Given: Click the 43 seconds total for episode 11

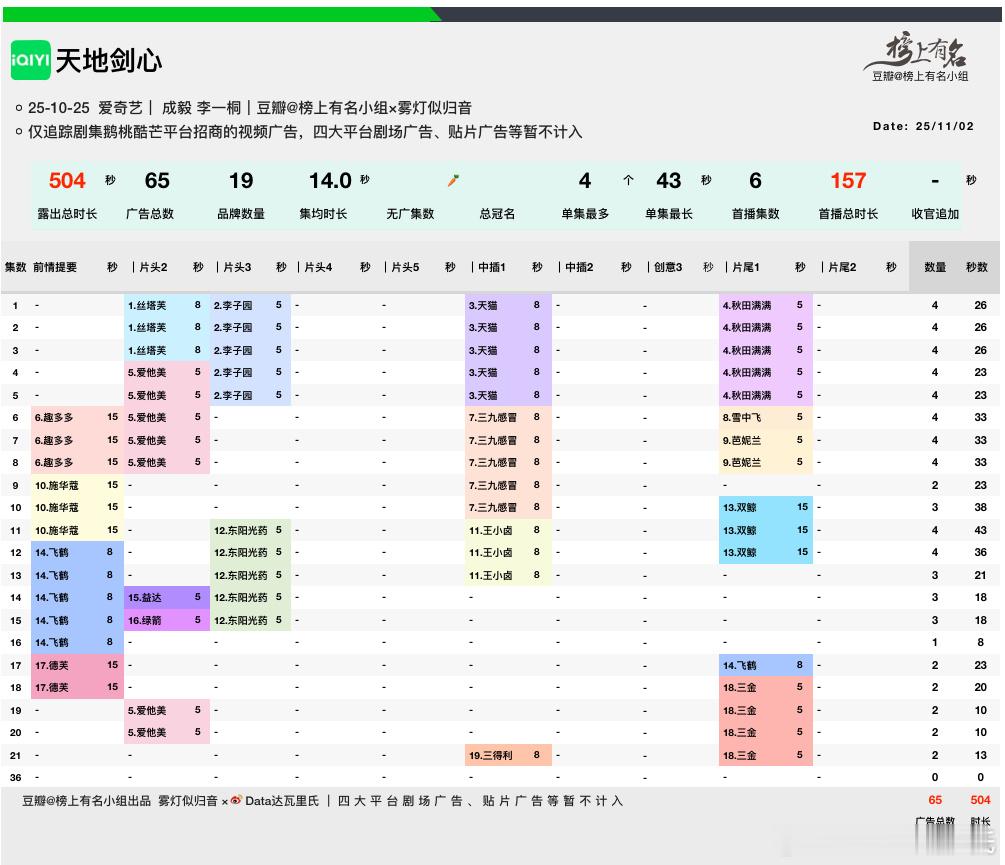Looking at the screenshot, I should 980,531.
